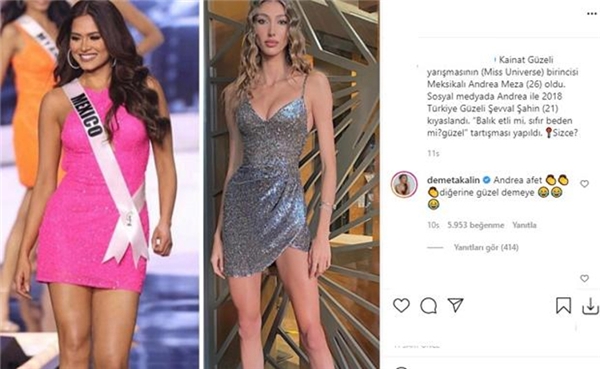
Task: Open the comment speech bubble icon
Action: tap(428, 305)
